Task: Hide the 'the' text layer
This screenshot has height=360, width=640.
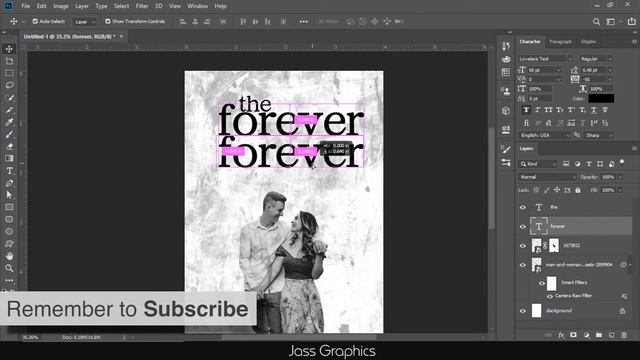Action: pos(523,207)
